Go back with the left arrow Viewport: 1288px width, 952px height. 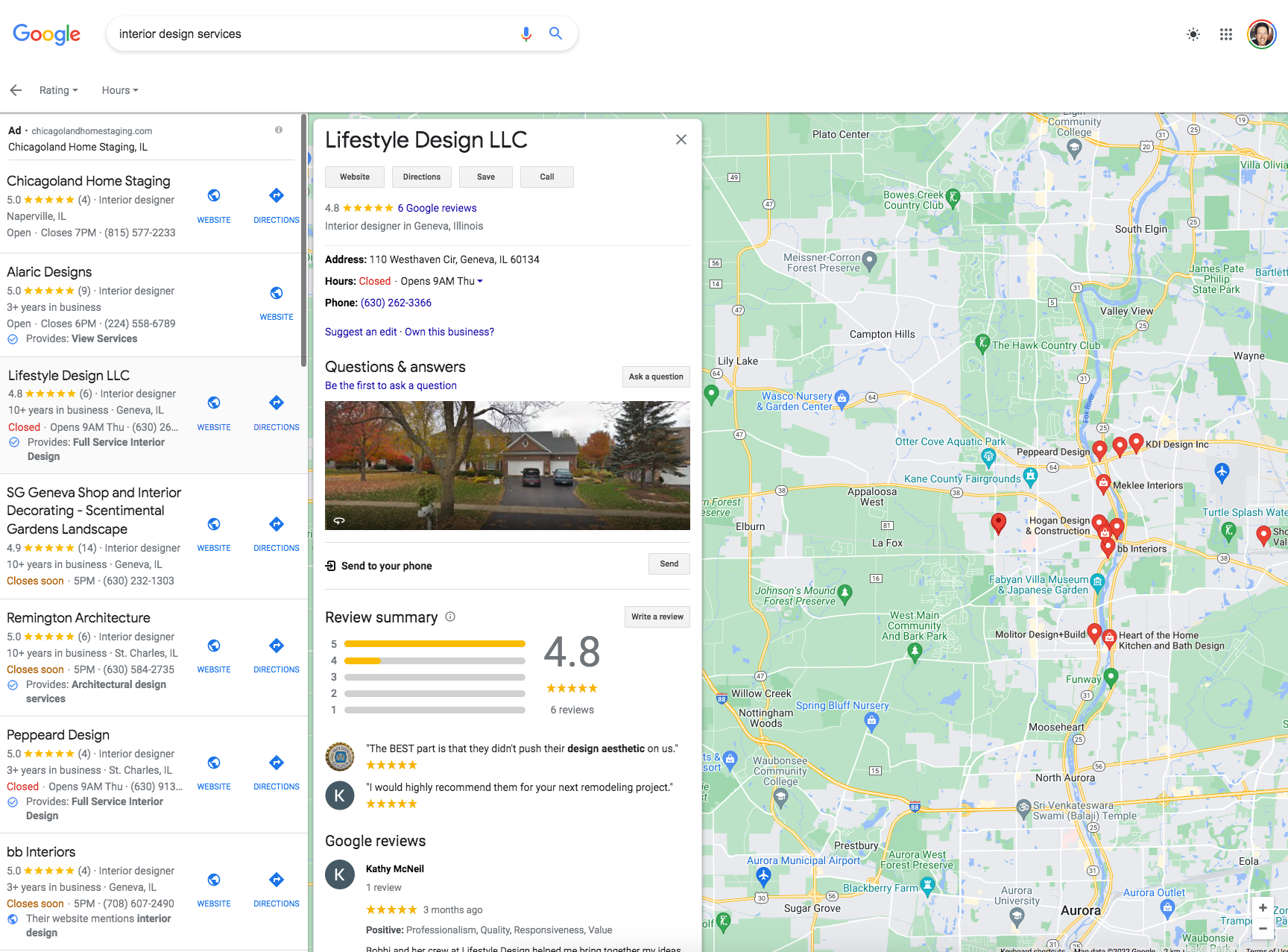[x=16, y=90]
